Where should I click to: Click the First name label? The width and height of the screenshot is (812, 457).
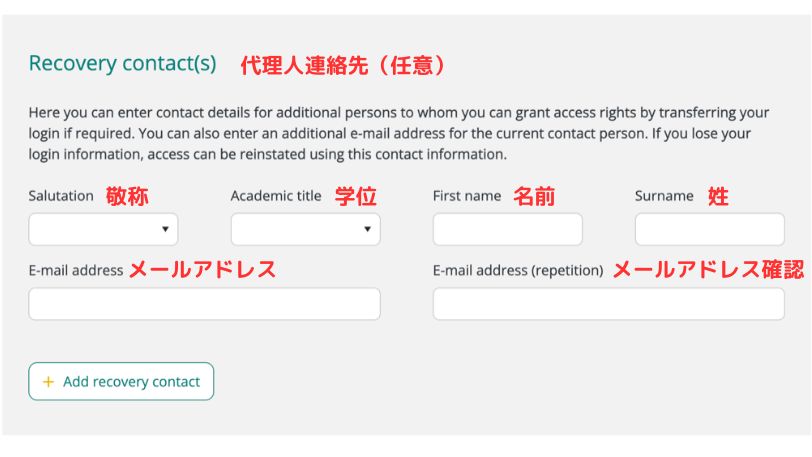point(467,196)
